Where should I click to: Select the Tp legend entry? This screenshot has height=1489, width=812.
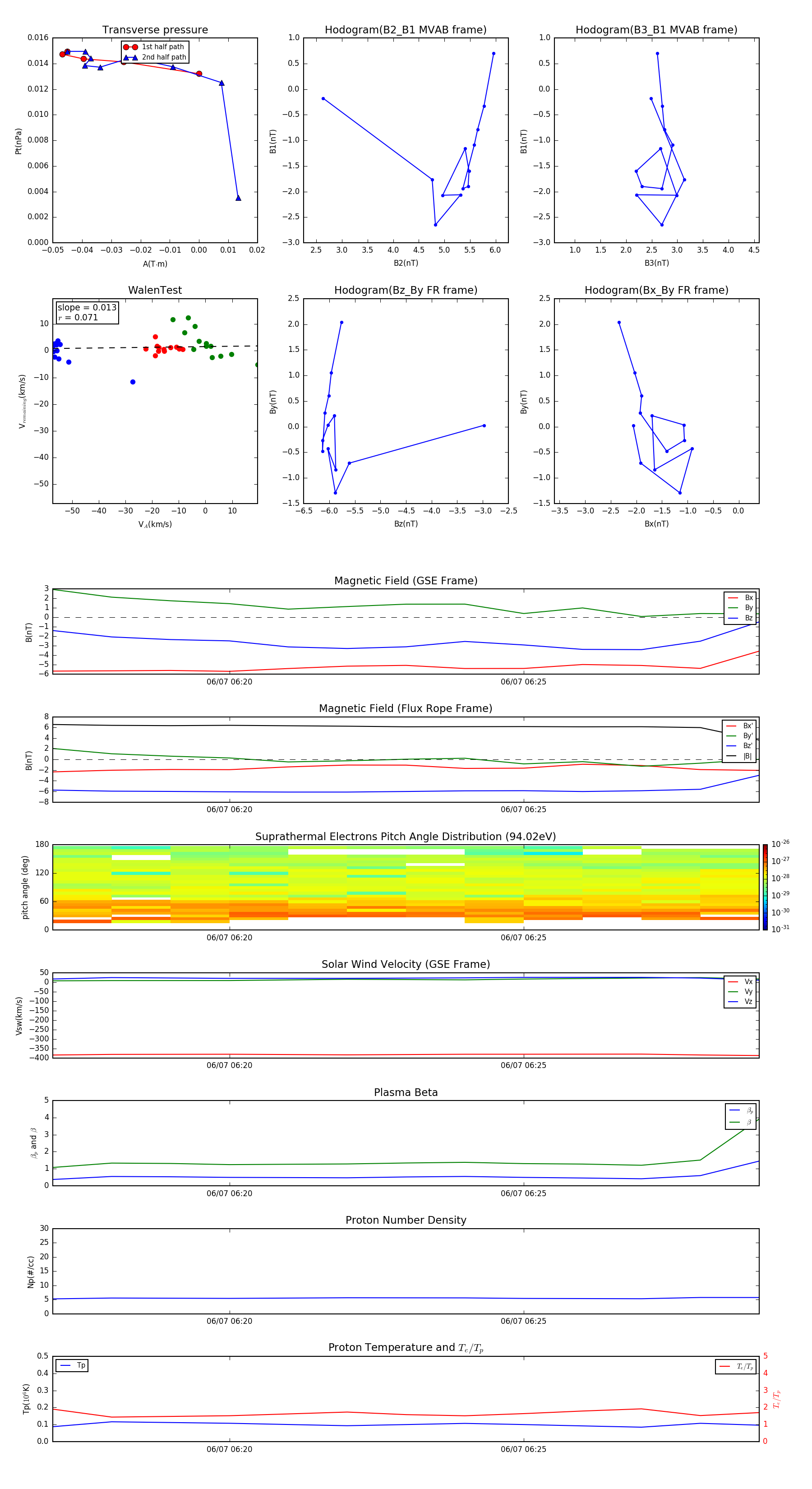(72, 1365)
